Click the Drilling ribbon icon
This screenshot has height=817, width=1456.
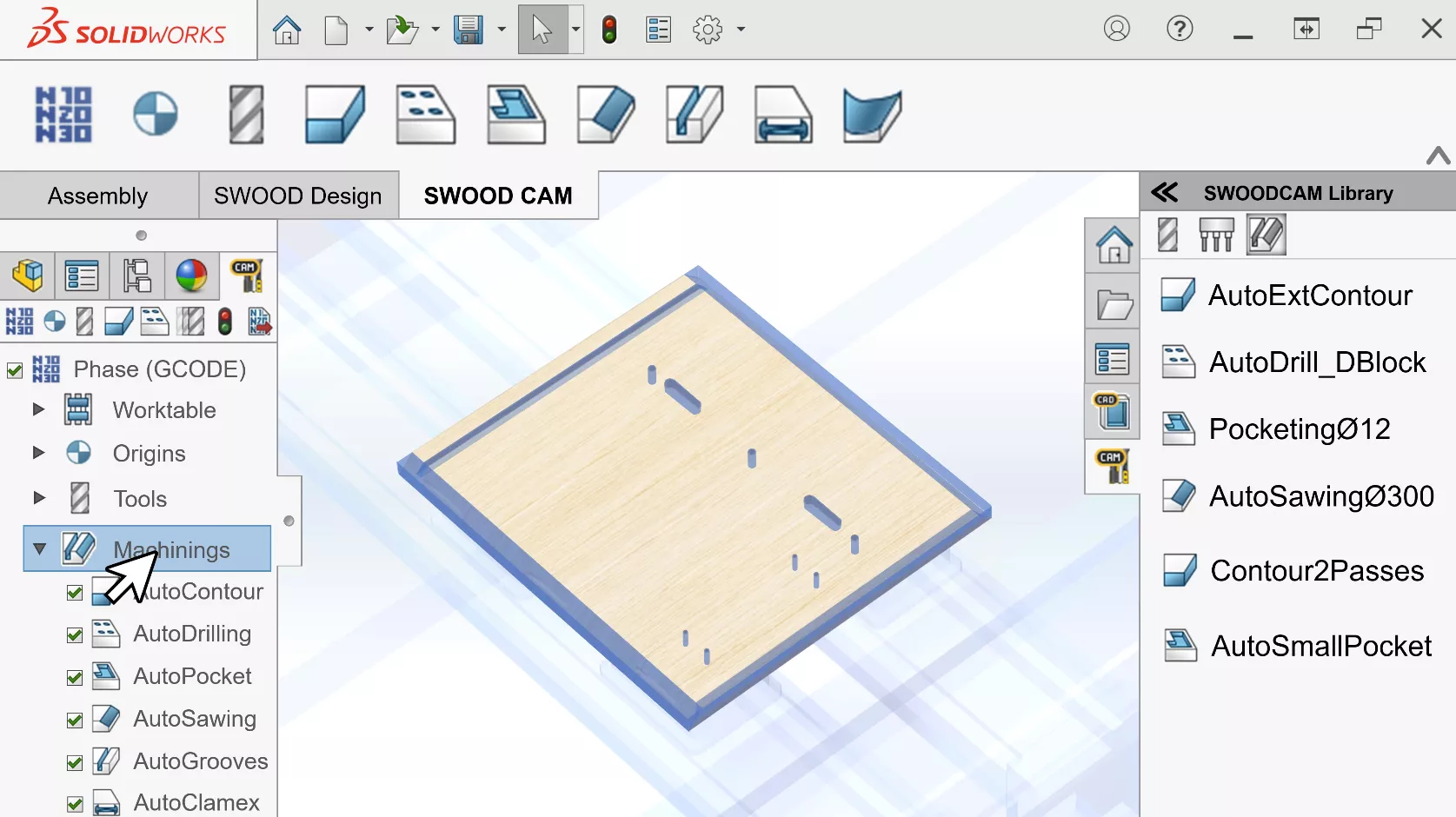425,114
